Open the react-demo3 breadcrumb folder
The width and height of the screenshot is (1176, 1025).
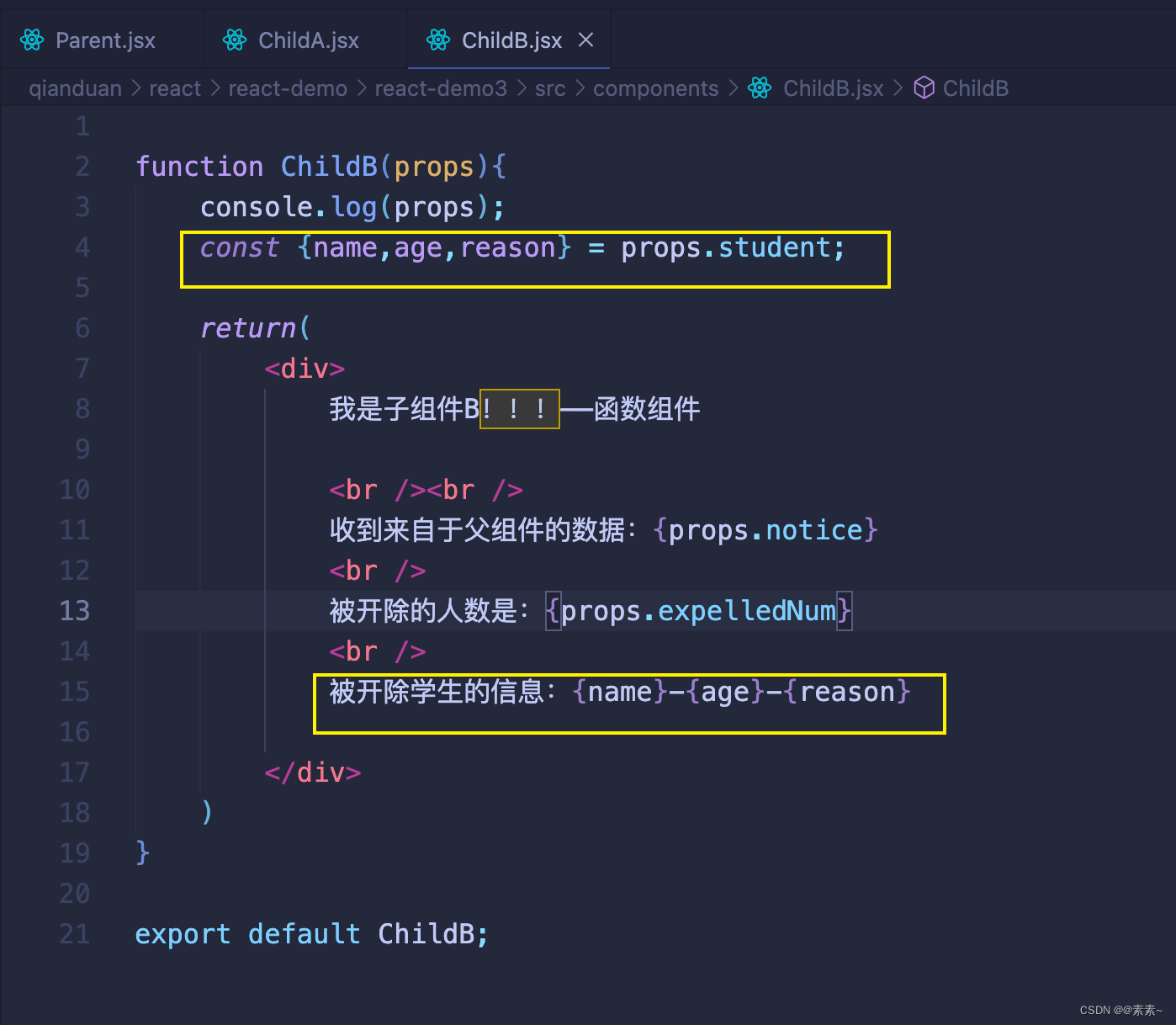click(x=441, y=88)
